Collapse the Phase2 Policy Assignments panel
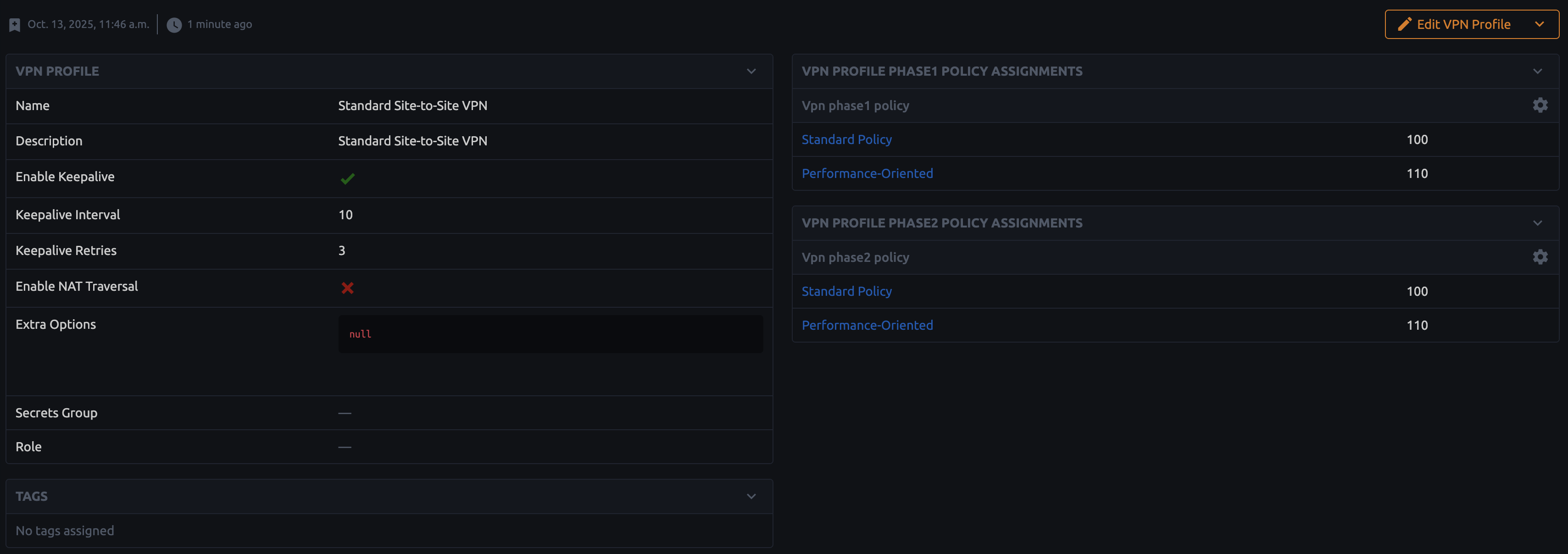 (x=1539, y=222)
